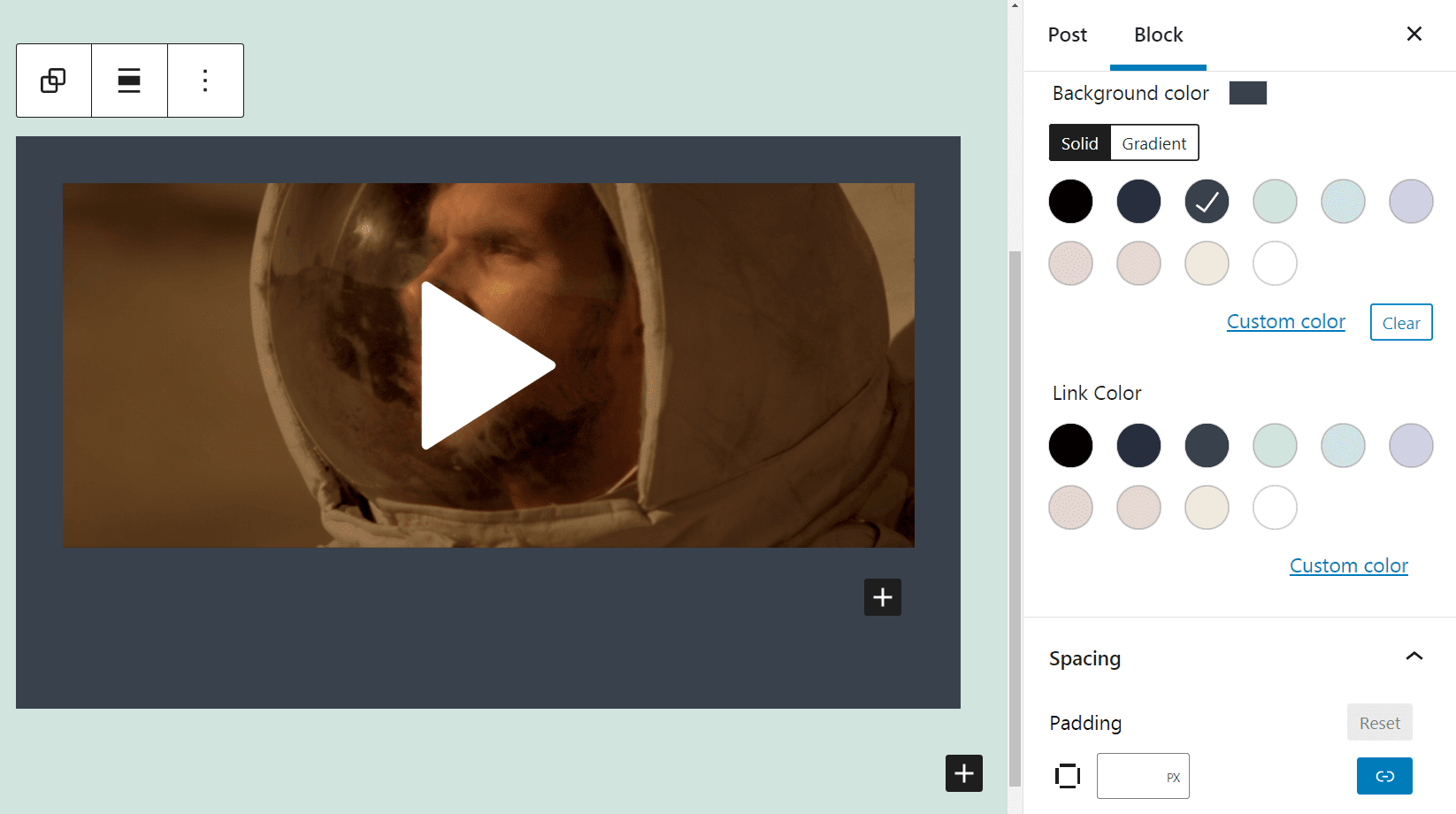Insert a new block with the bottom plus inserter
Viewport: 1456px width, 814px height.
tap(963, 773)
